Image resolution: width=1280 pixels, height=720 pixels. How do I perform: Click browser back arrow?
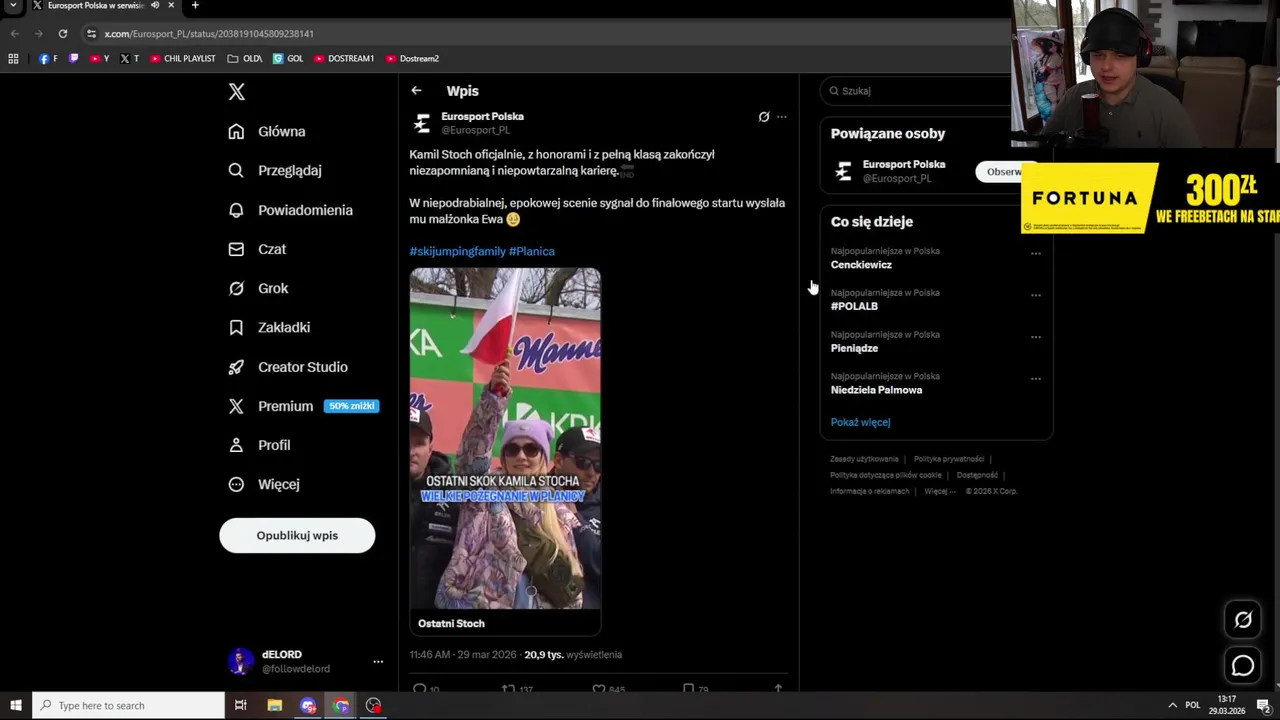point(14,34)
